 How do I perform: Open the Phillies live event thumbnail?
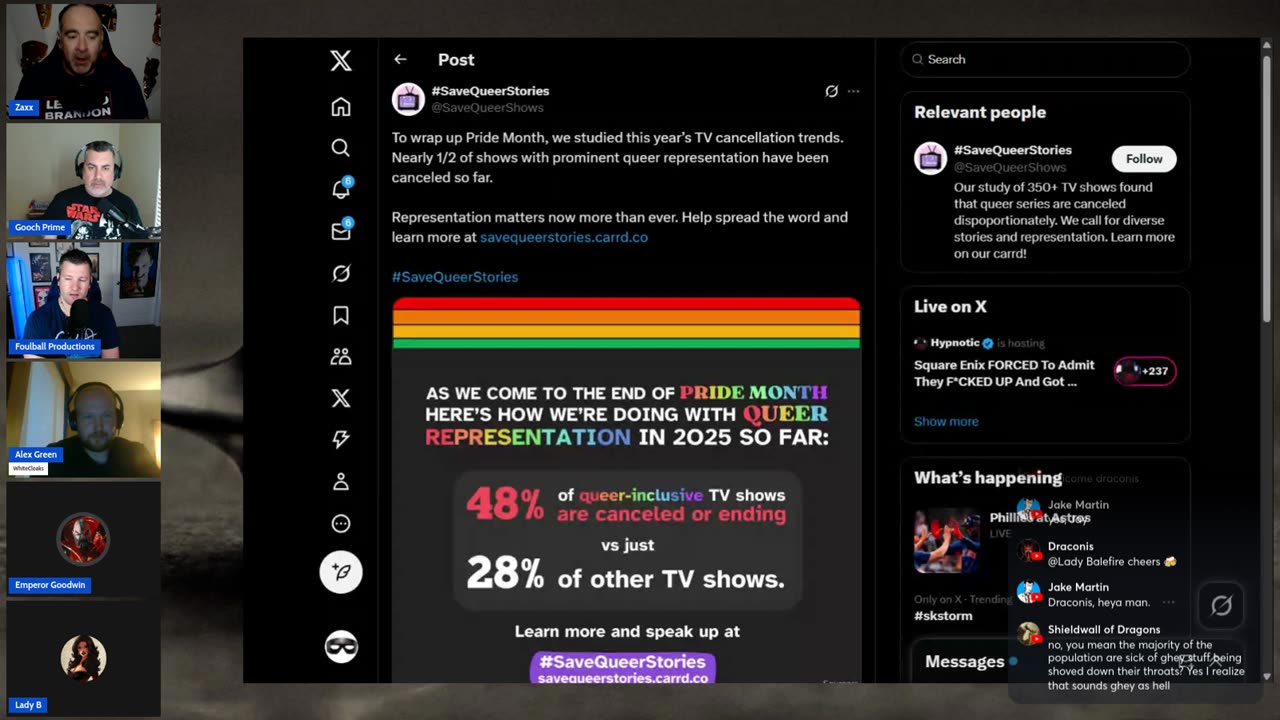tap(947, 540)
